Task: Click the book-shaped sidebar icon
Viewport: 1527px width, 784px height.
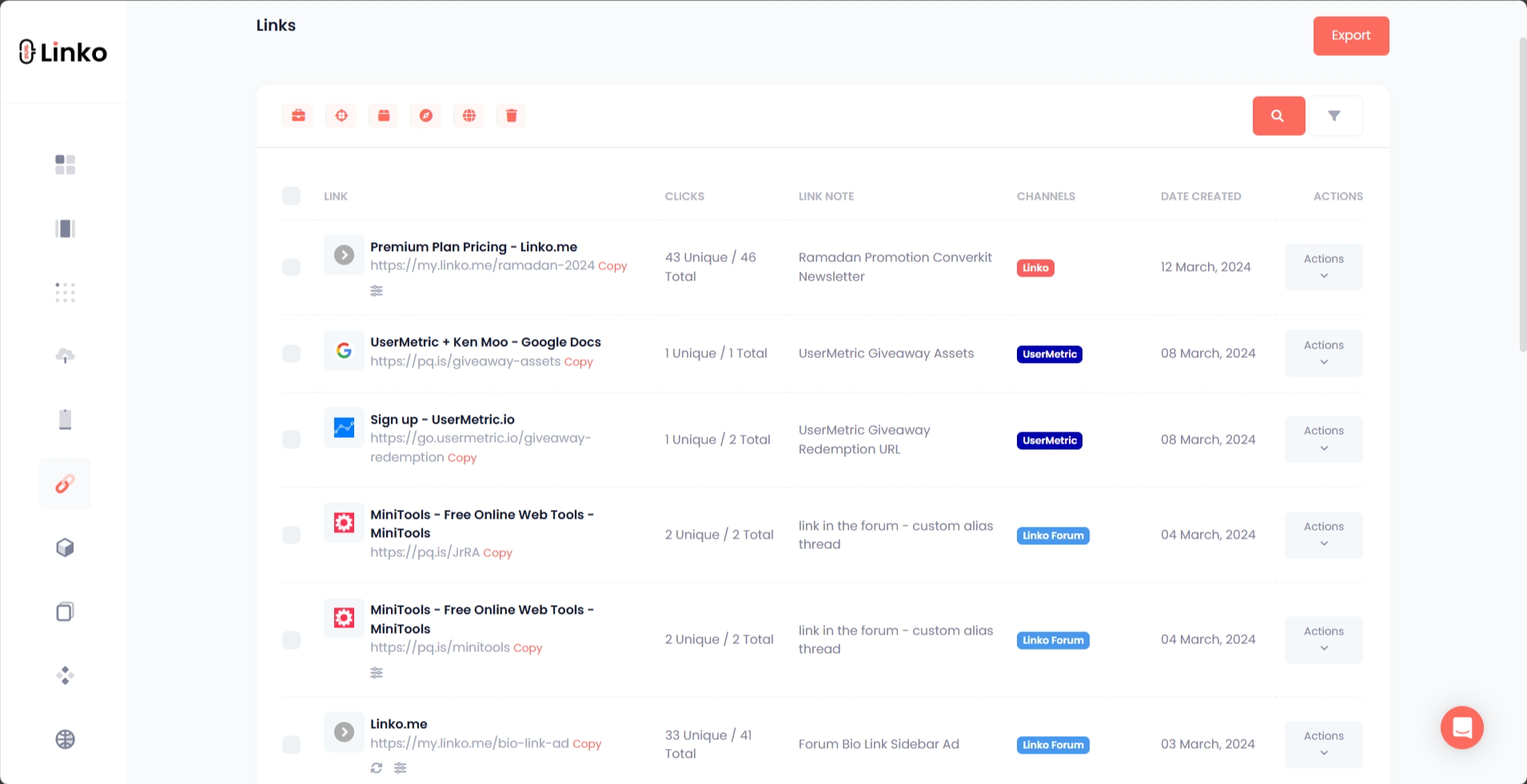Action: point(65,229)
